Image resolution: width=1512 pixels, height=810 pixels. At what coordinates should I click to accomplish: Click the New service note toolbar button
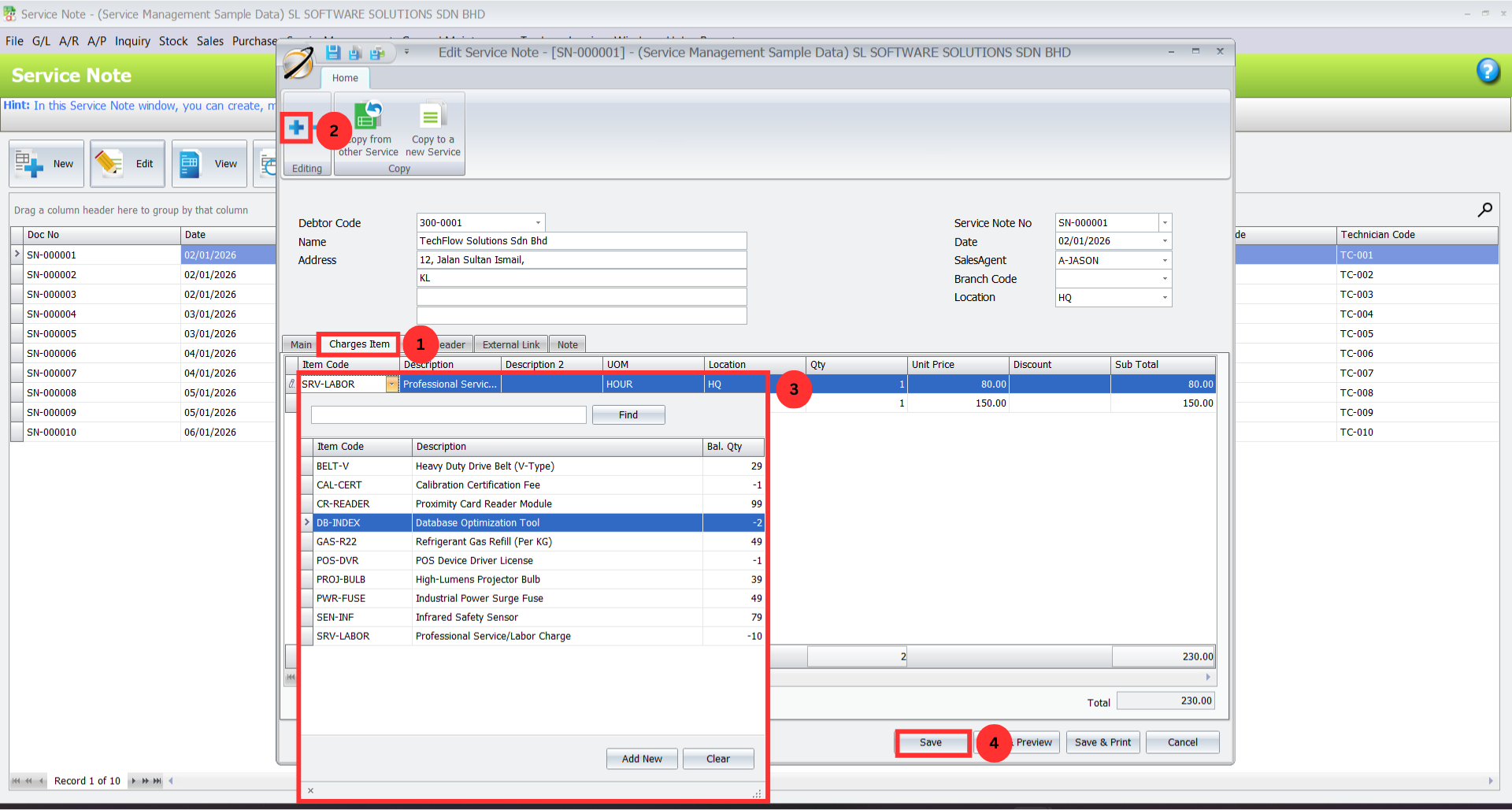point(46,164)
